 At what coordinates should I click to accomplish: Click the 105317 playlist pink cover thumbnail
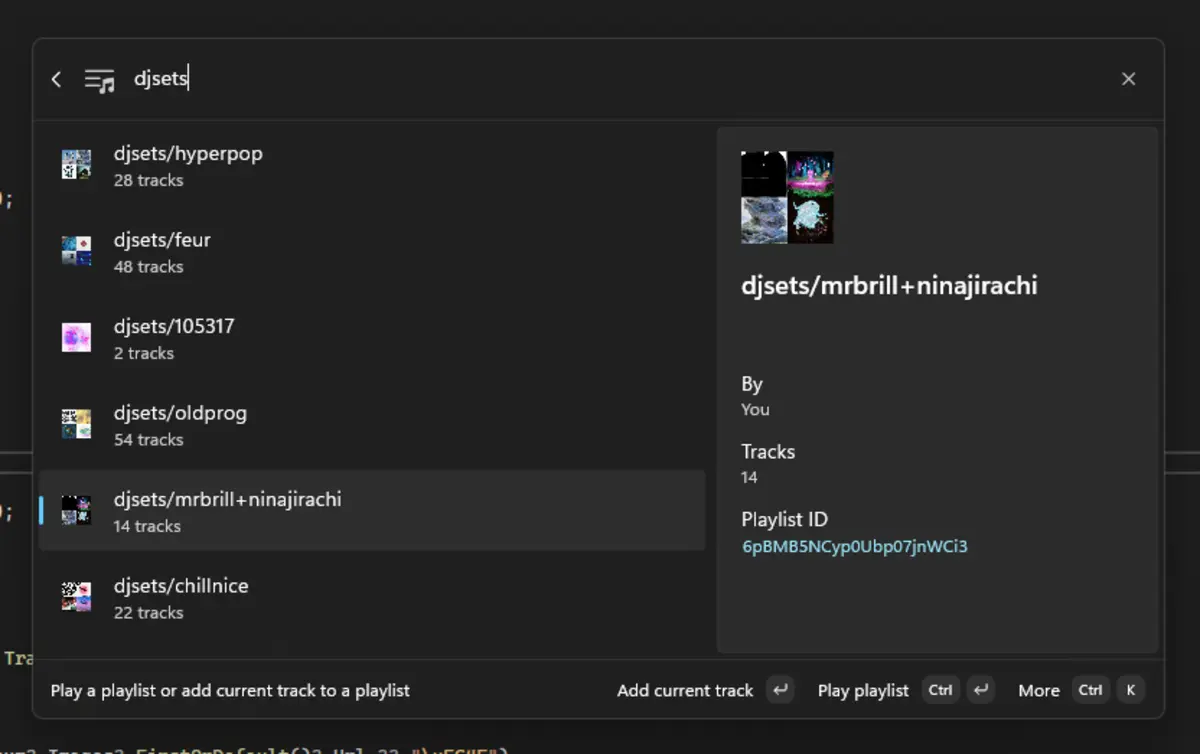(x=76, y=338)
